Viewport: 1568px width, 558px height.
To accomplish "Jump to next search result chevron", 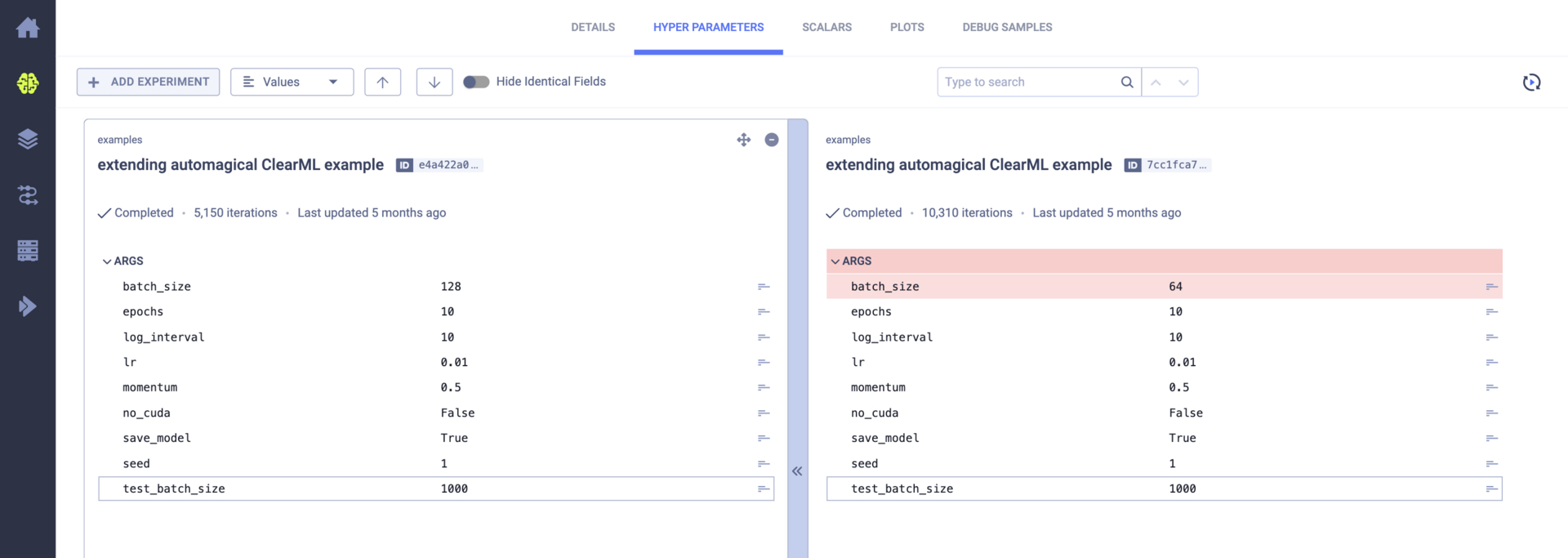I will point(1183,82).
